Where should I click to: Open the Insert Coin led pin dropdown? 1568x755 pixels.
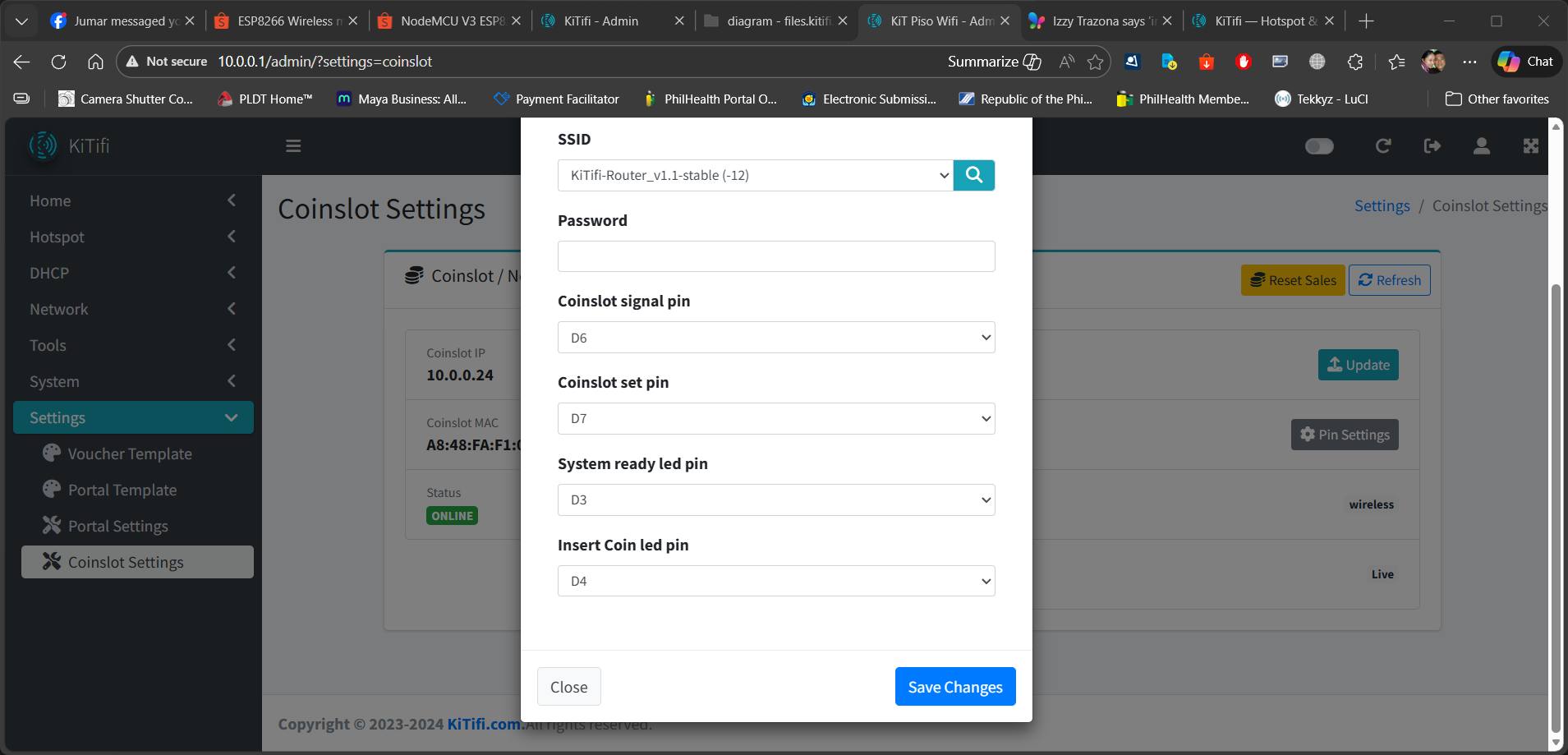tap(776, 581)
